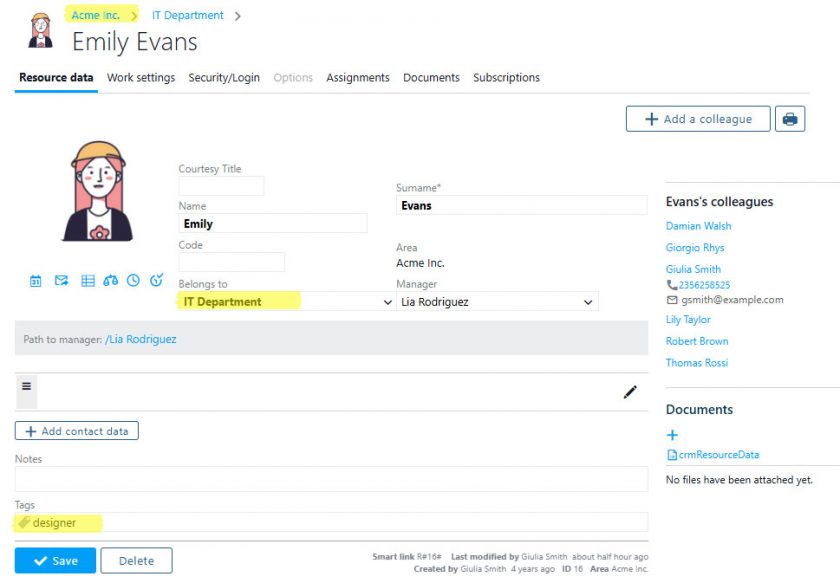
Task: Click the printer icon button
Action: coord(790,119)
